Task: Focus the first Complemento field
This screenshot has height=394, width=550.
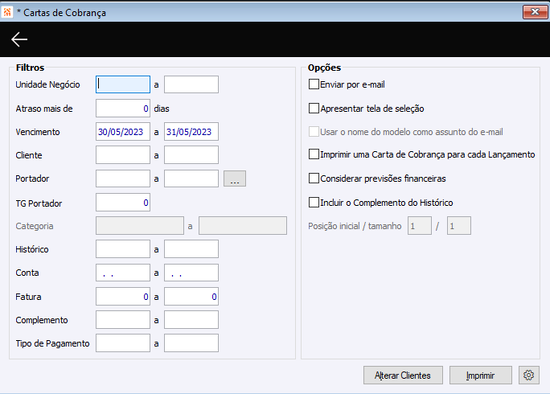Action: (123, 320)
